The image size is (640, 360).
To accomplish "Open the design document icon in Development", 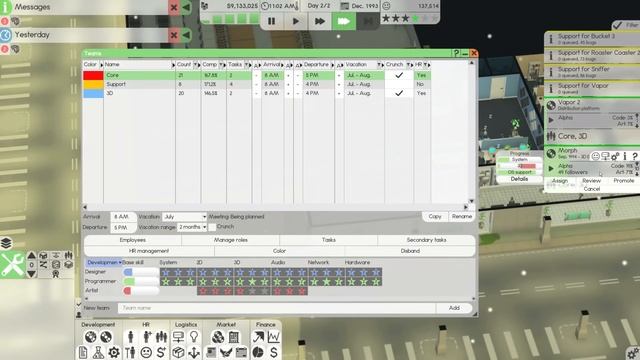I will pos(83,352).
